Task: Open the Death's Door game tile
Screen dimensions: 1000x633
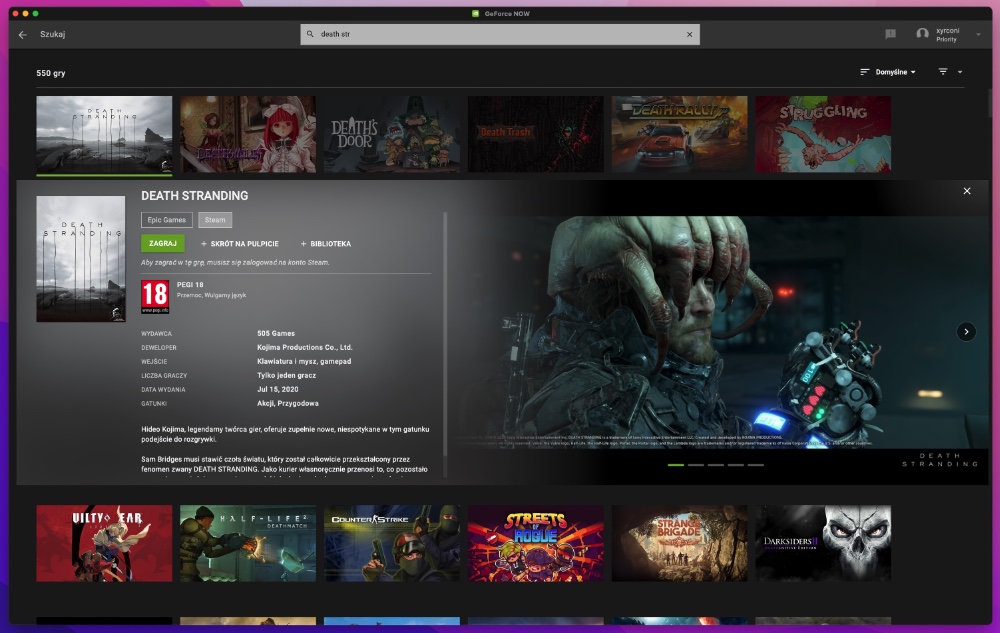Action: click(392, 134)
